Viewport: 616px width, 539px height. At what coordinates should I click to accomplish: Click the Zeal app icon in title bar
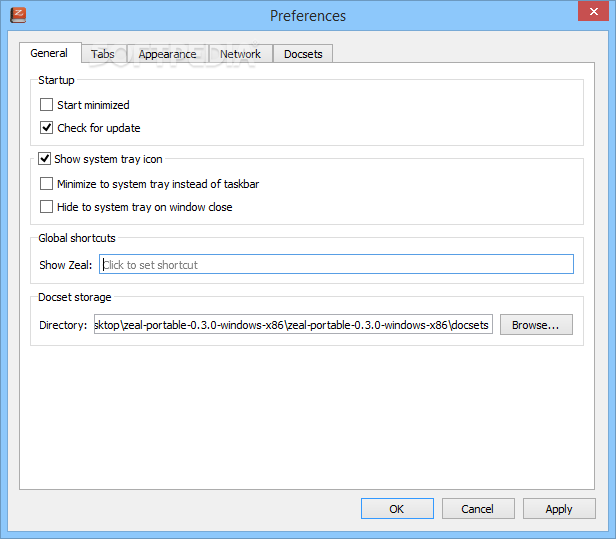(x=17, y=15)
